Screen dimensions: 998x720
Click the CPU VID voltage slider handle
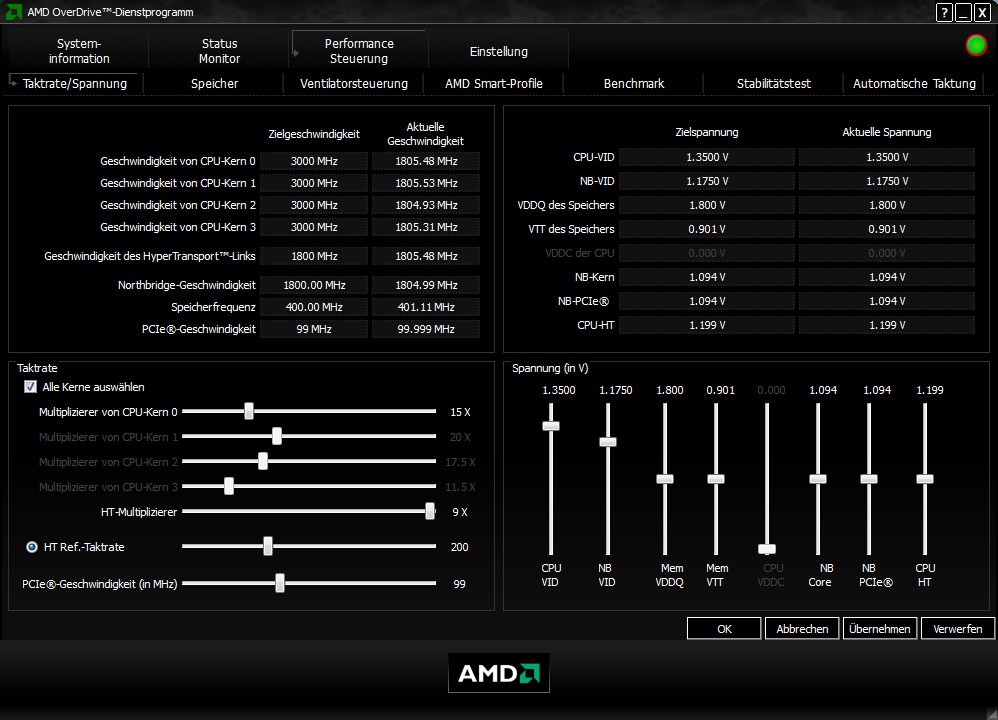(x=551, y=426)
